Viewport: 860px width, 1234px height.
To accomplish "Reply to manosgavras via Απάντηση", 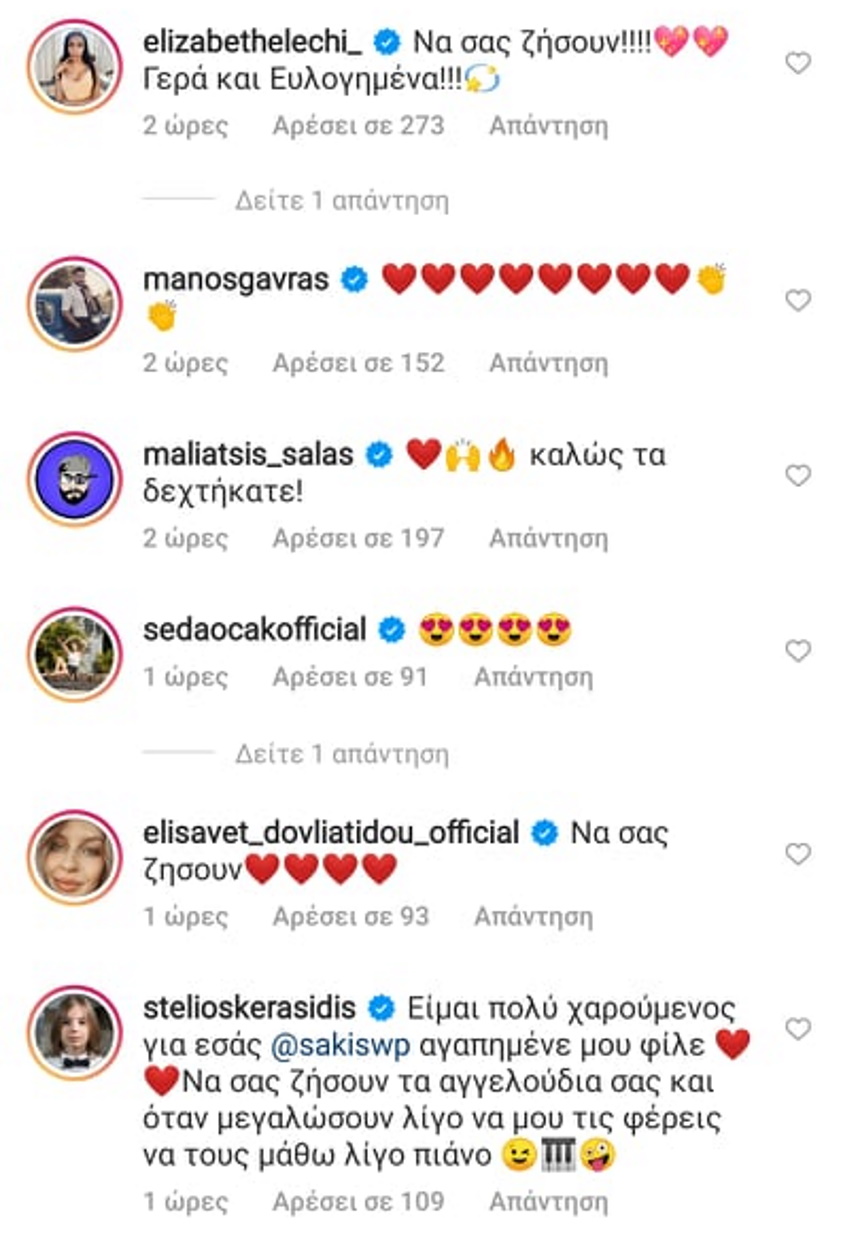I will 548,363.
